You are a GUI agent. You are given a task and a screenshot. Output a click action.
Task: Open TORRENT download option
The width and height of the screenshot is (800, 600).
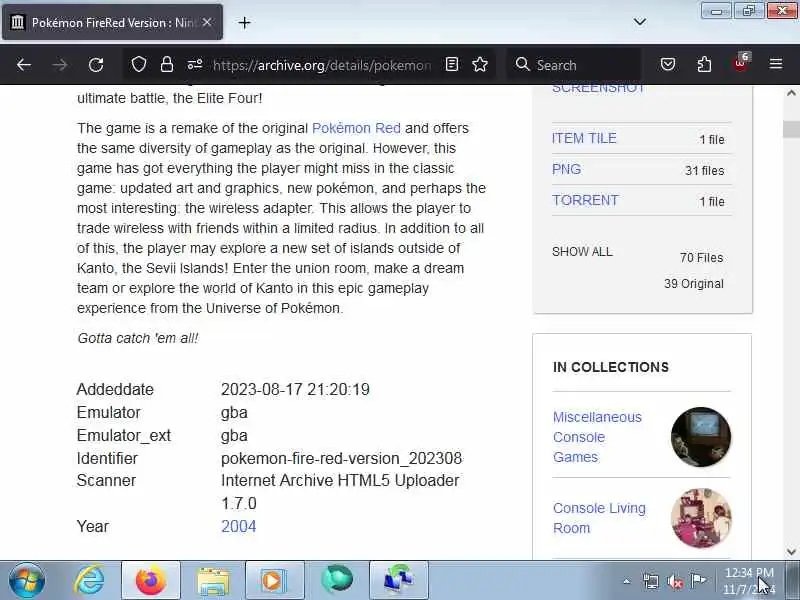pyautogui.click(x=585, y=200)
